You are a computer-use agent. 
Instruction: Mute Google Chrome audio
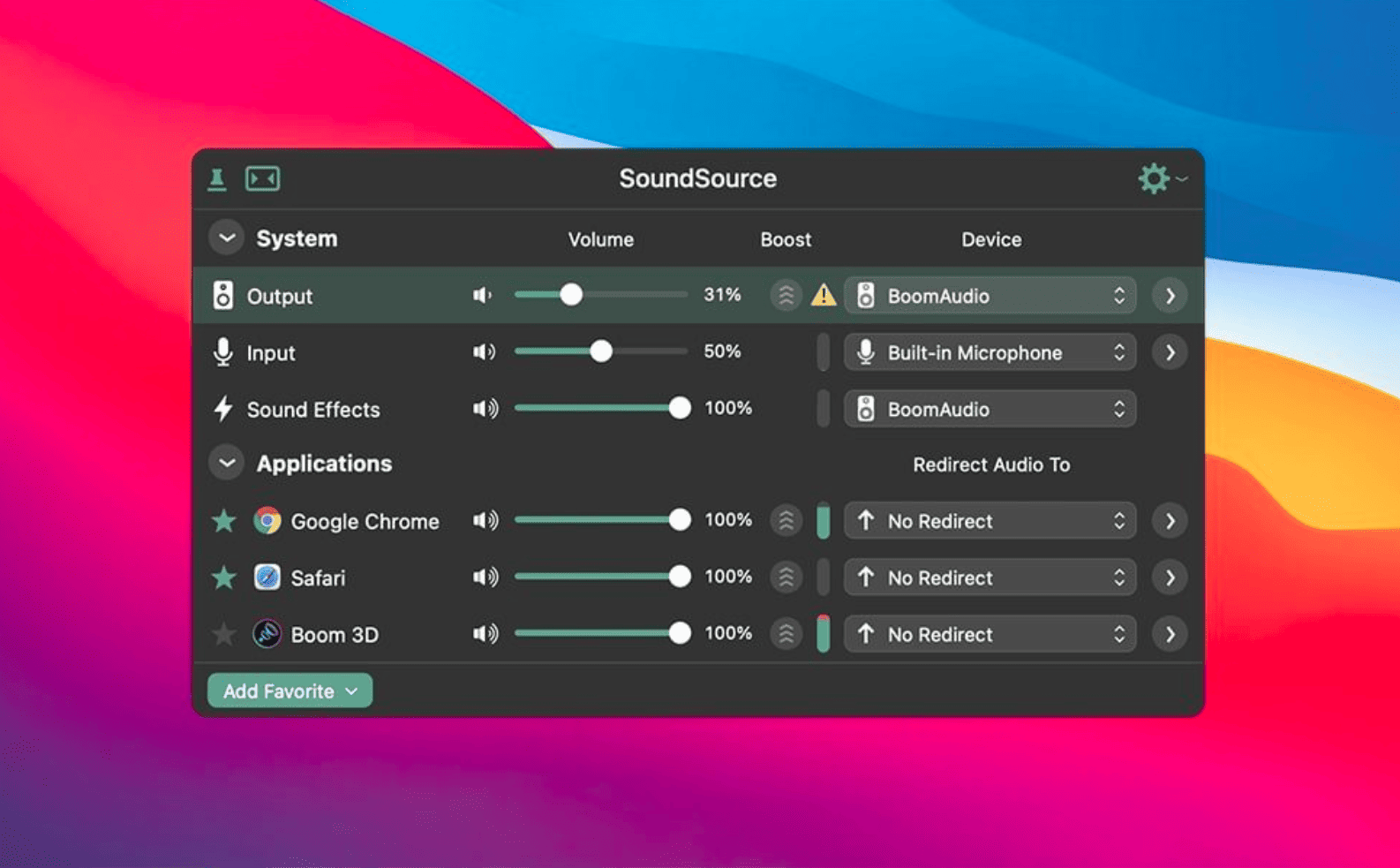(485, 520)
